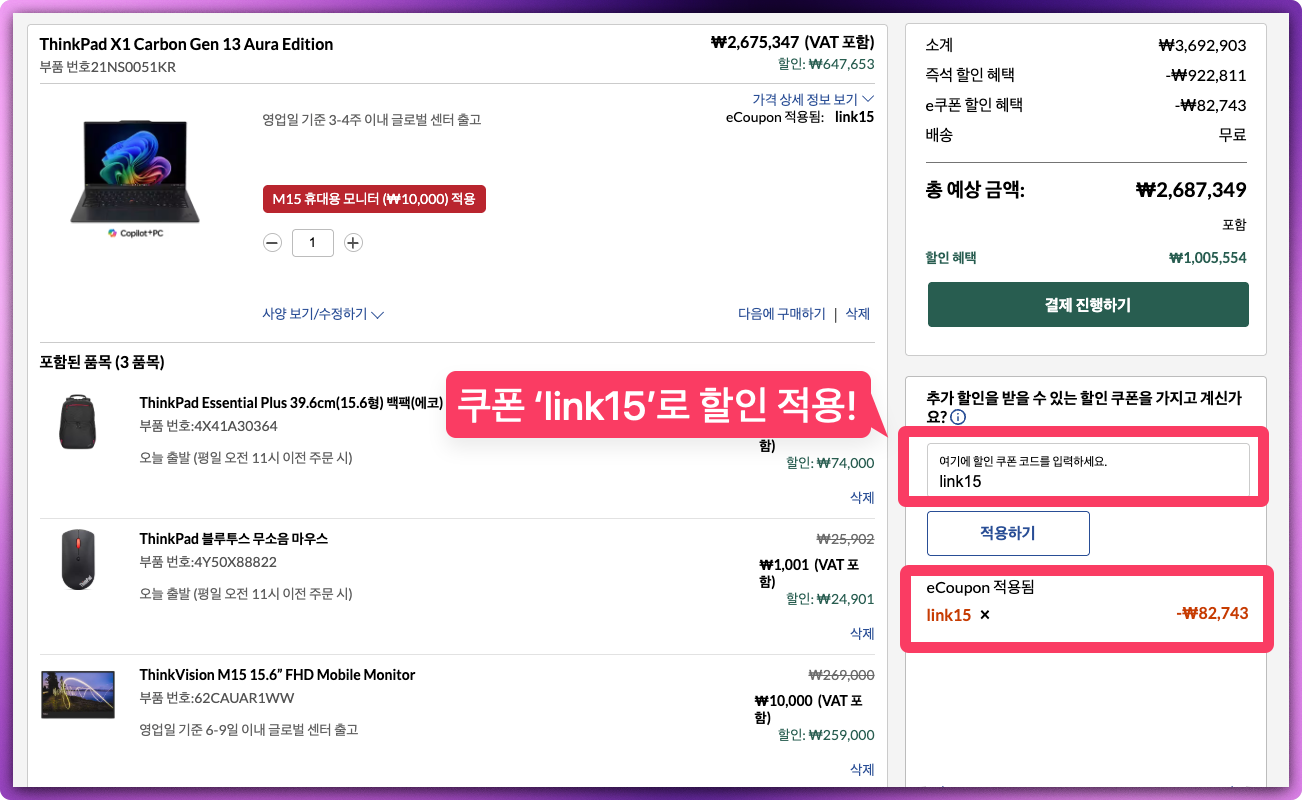
Task: Click ThinkPad X1 Carbon Gen 13 Aura Edition title
Action: (186, 44)
